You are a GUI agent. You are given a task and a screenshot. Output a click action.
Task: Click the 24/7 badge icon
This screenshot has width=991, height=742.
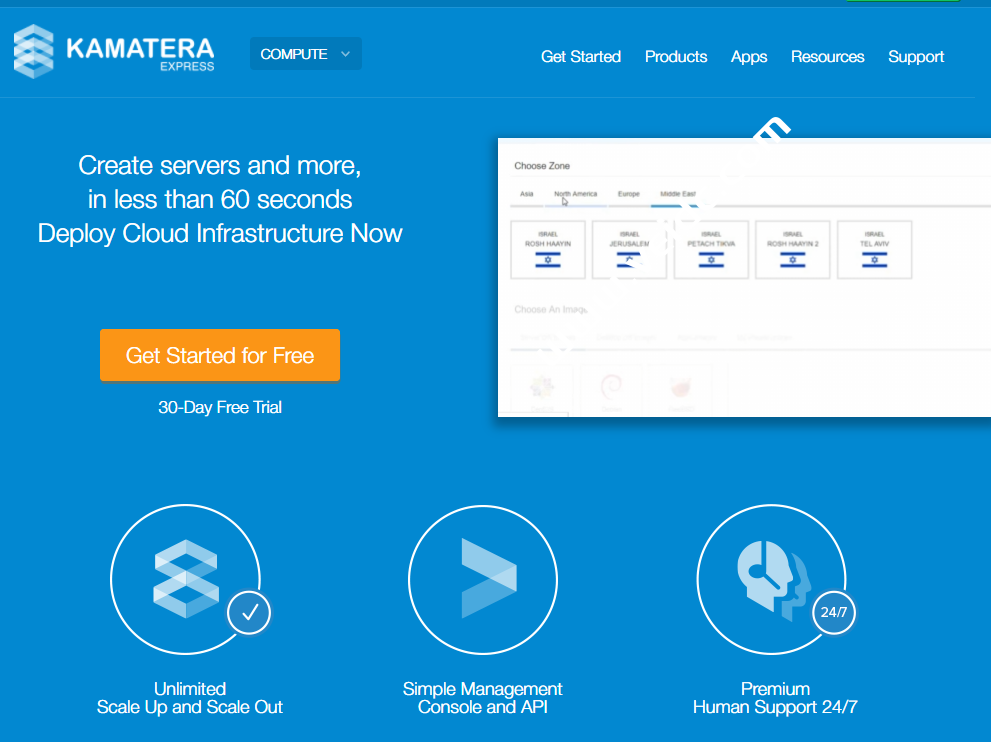click(x=833, y=613)
